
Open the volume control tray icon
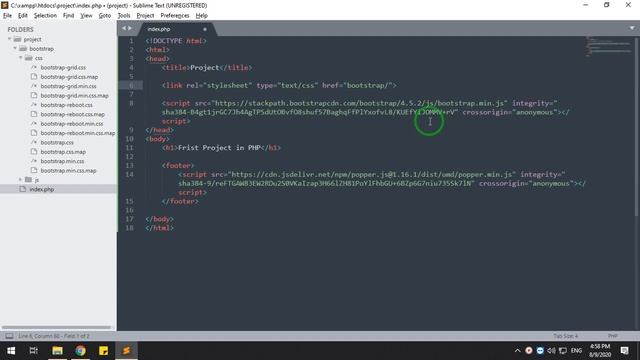551,351
